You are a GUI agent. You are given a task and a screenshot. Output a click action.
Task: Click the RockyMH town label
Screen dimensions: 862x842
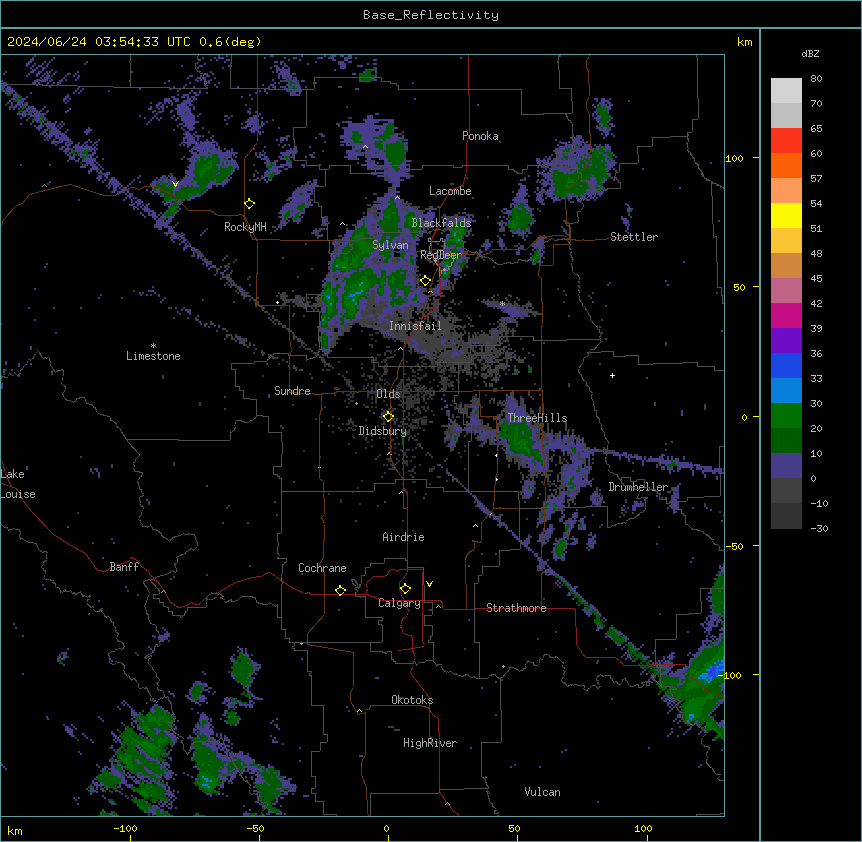tap(245, 227)
